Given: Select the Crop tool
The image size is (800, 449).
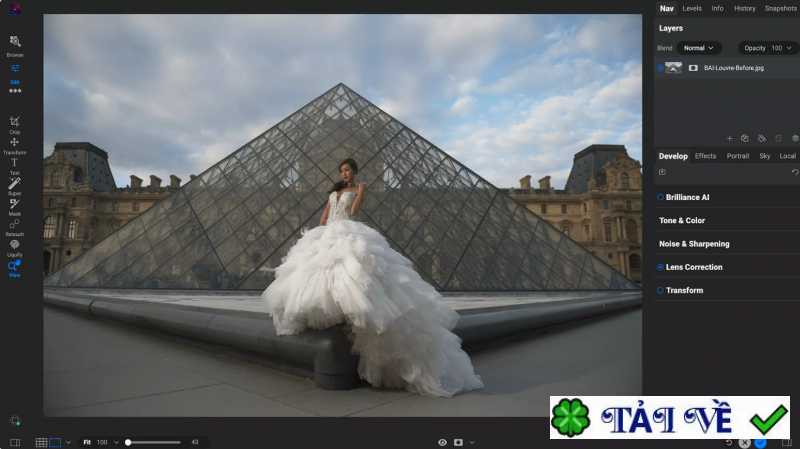Looking at the screenshot, I should (x=14, y=124).
